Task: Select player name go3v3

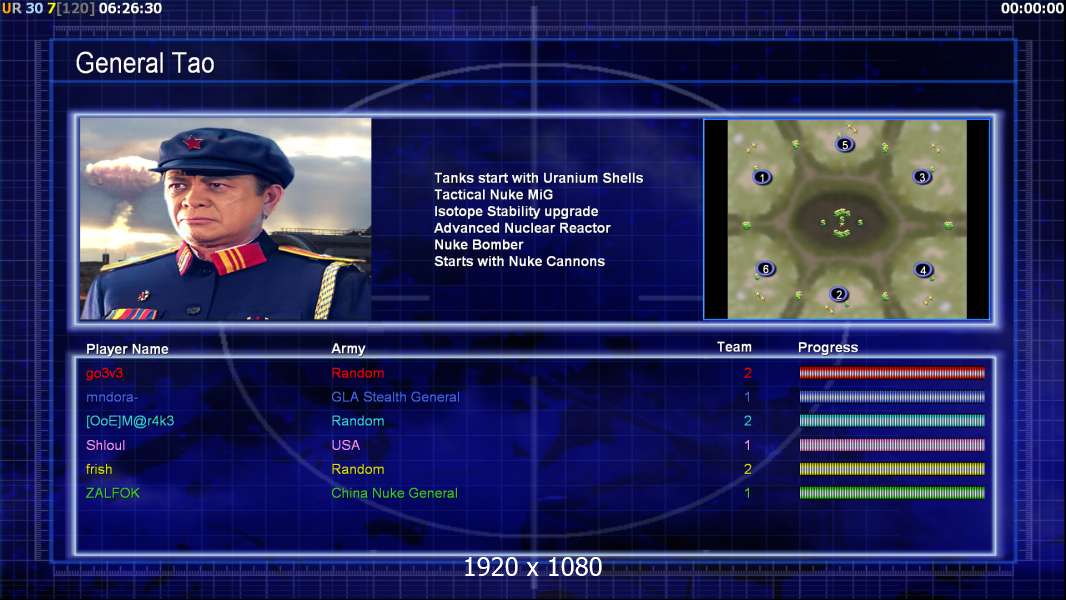Action: coord(104,373)
